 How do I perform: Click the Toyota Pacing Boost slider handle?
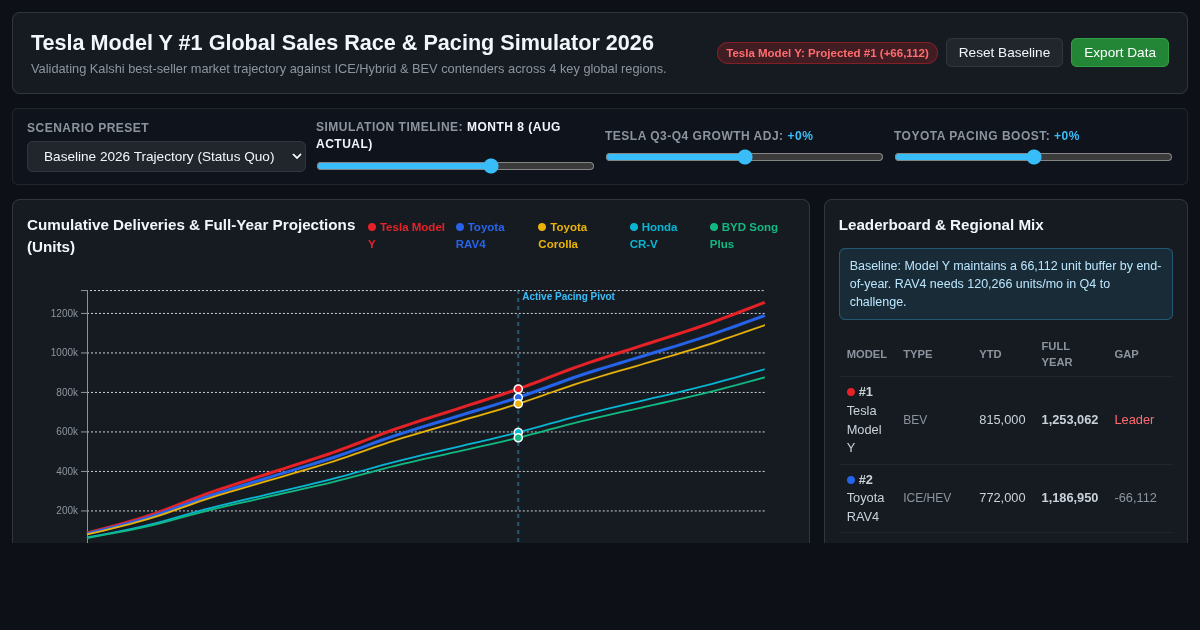[1034, 157]
